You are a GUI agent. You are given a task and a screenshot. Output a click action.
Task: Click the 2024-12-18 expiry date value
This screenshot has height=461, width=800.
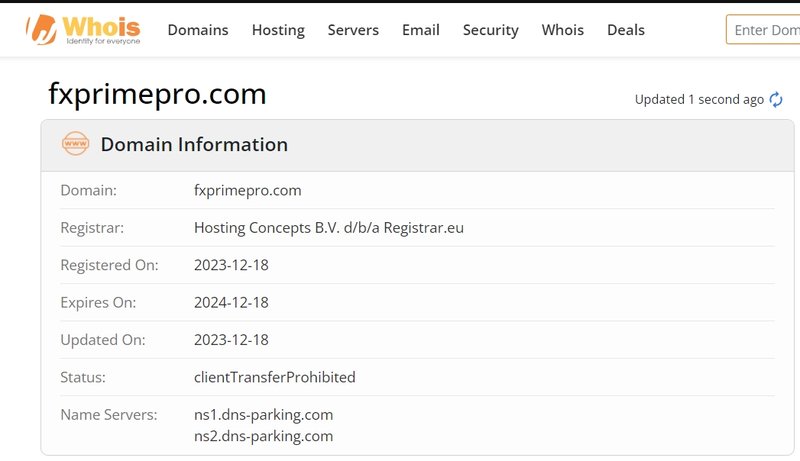coord(231,302)
